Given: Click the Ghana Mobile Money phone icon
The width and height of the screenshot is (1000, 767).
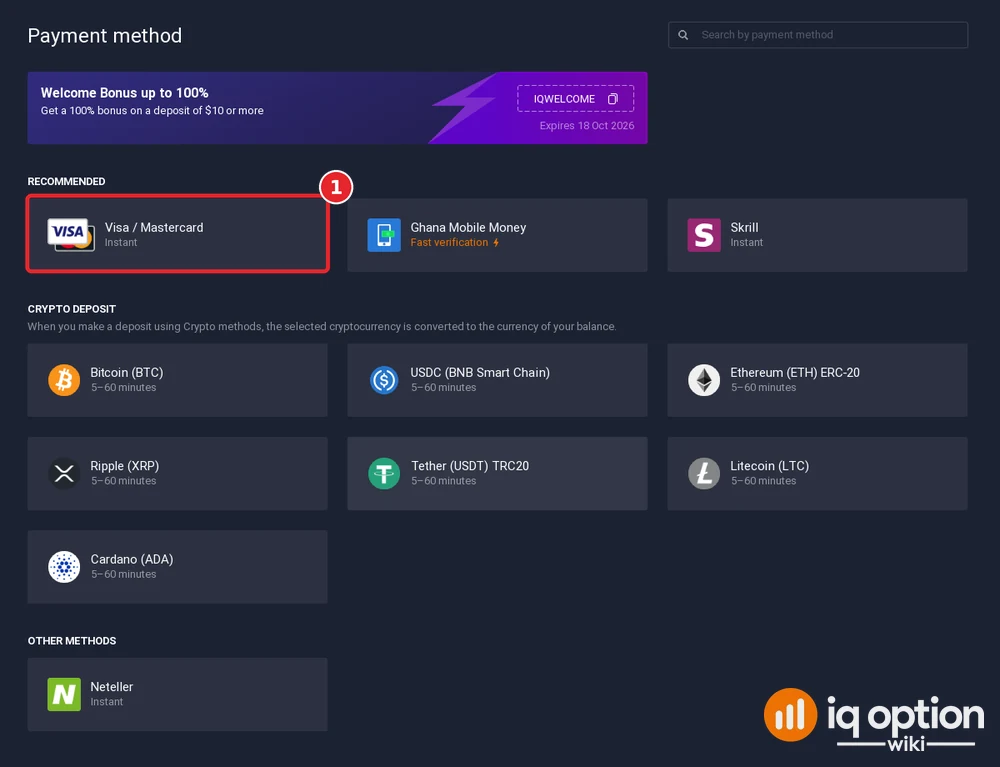Looking at the screenshot, I should tap(384, 235).
